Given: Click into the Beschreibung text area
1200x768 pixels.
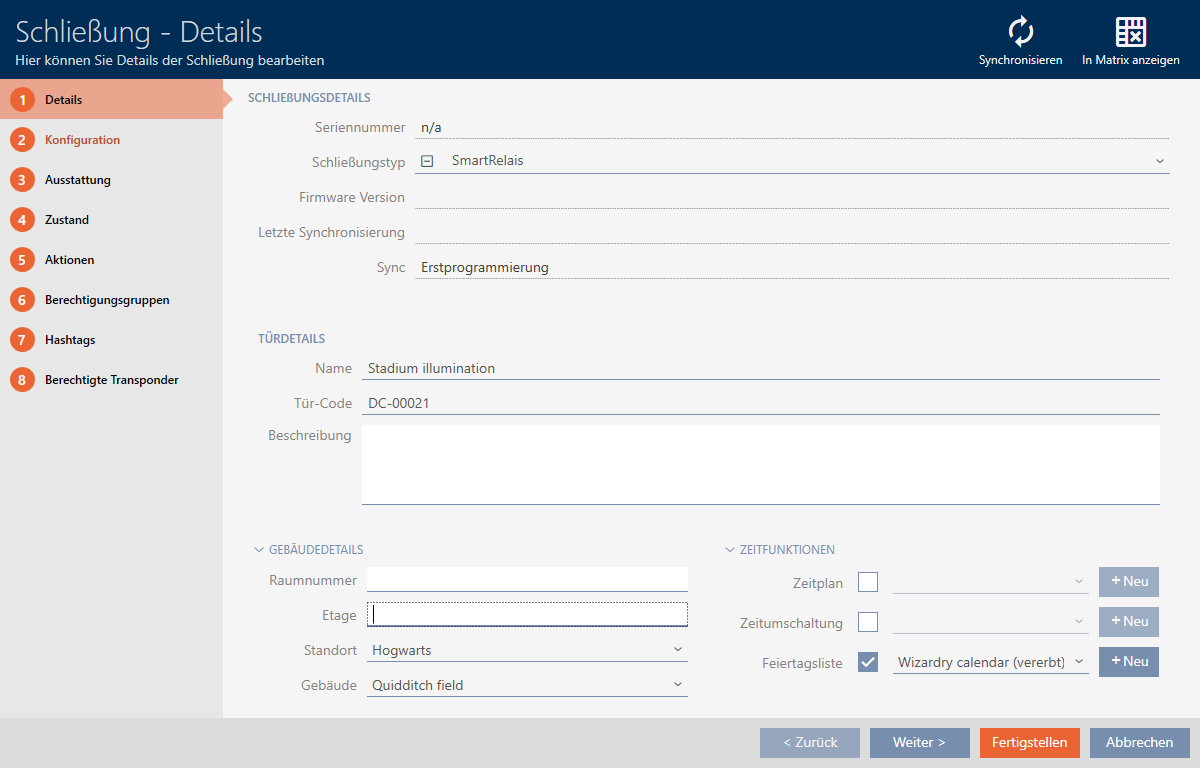Looking at the screenshot, I should (x=760, y=465).
